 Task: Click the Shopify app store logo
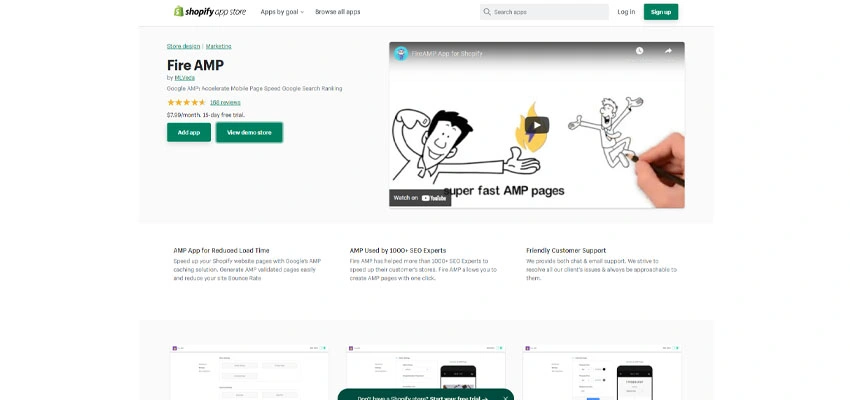[x=209, y=12]
